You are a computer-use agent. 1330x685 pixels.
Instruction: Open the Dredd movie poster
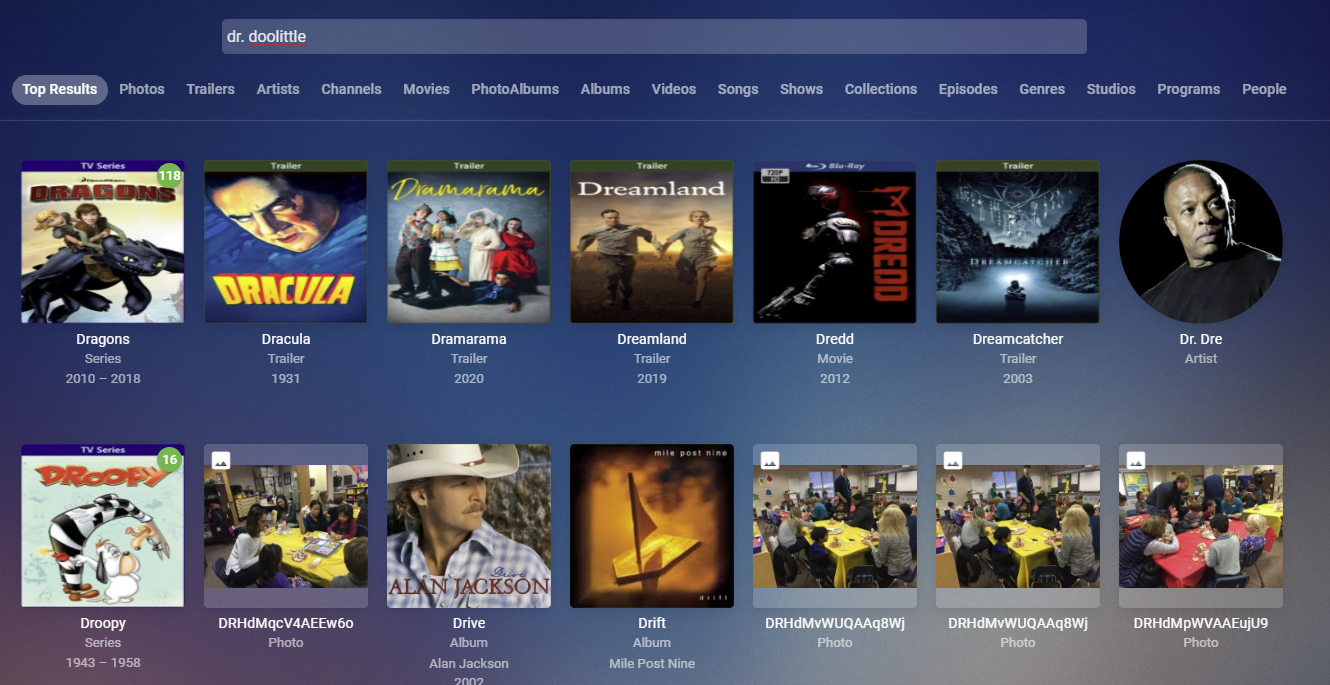point(835,242)
